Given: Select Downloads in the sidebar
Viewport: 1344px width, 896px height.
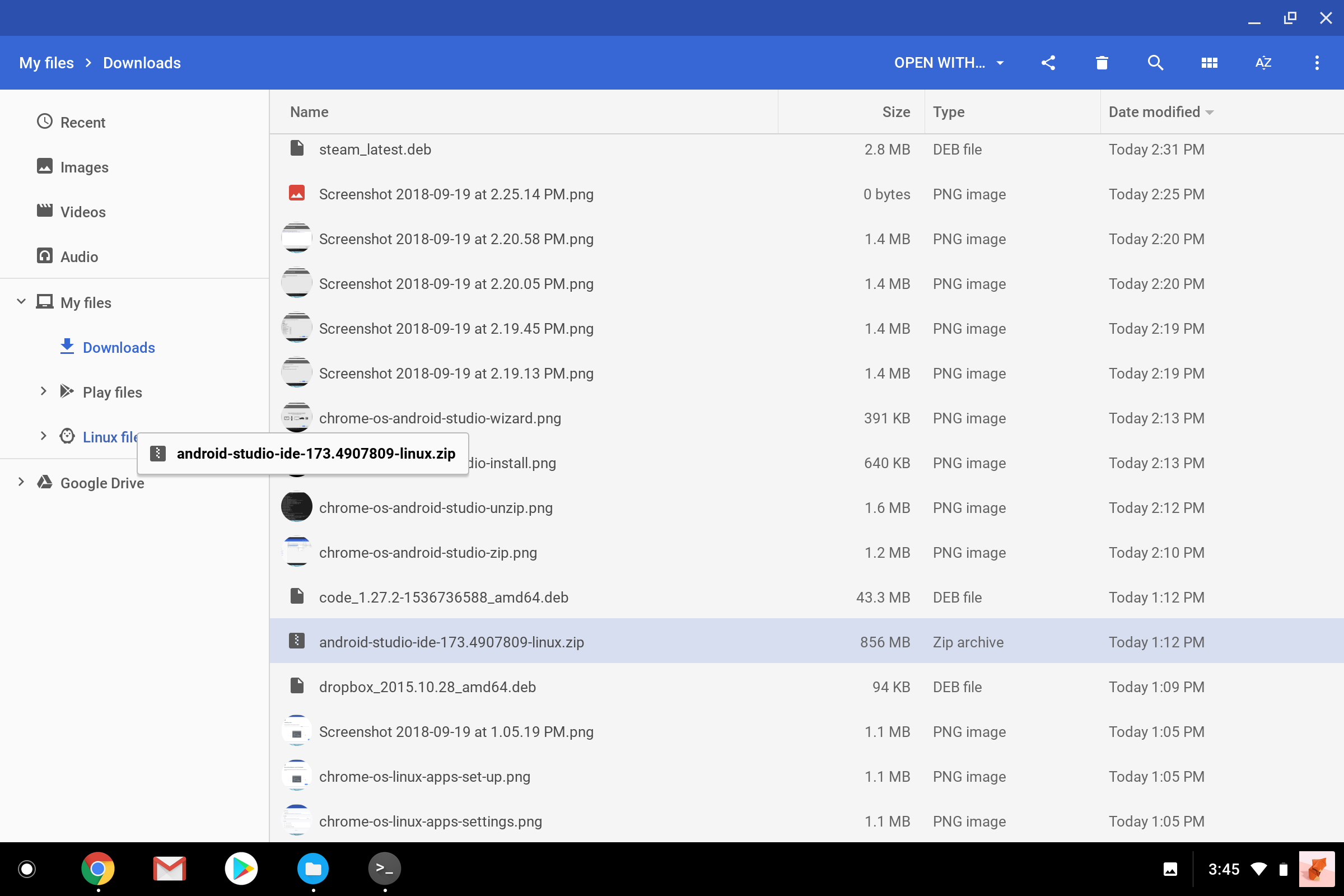Looking at the screenshot, I should pos(119,347).
